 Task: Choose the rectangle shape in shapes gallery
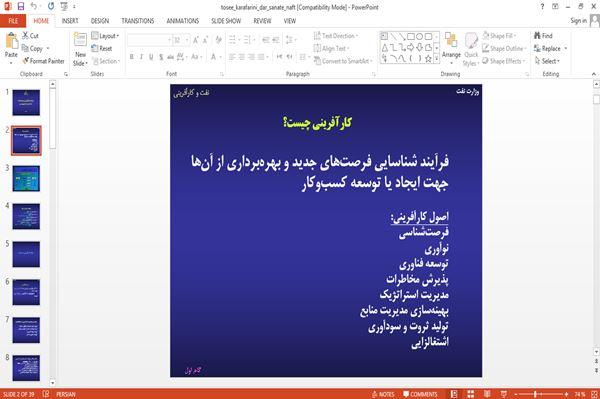coord(411,37)
